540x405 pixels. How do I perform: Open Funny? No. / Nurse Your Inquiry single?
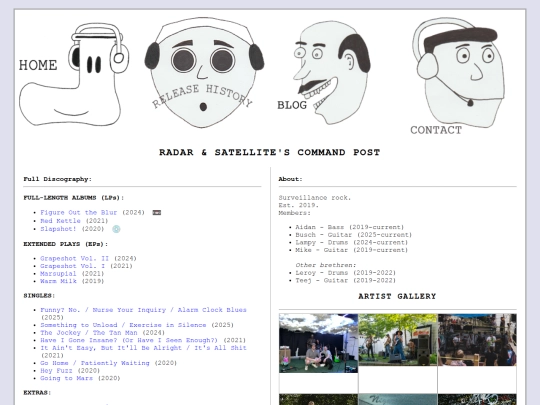[x=143, y=310]
